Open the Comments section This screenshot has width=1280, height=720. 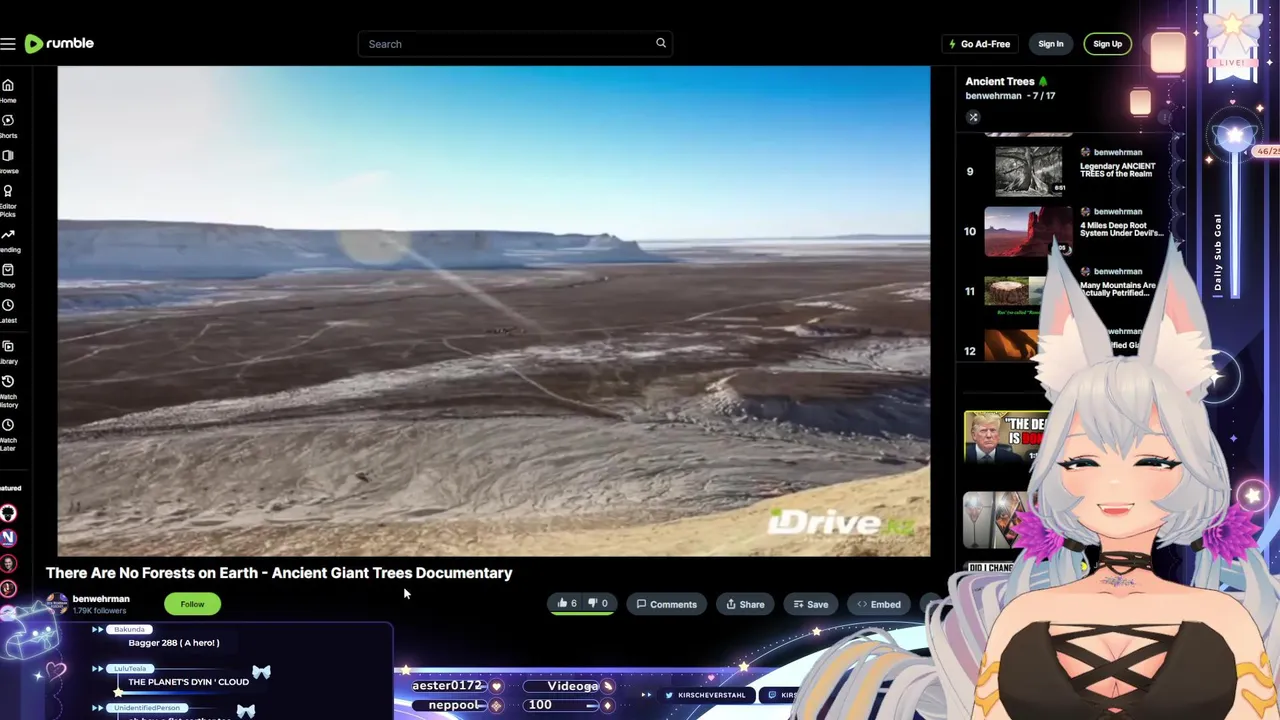[x=666, y=604]
